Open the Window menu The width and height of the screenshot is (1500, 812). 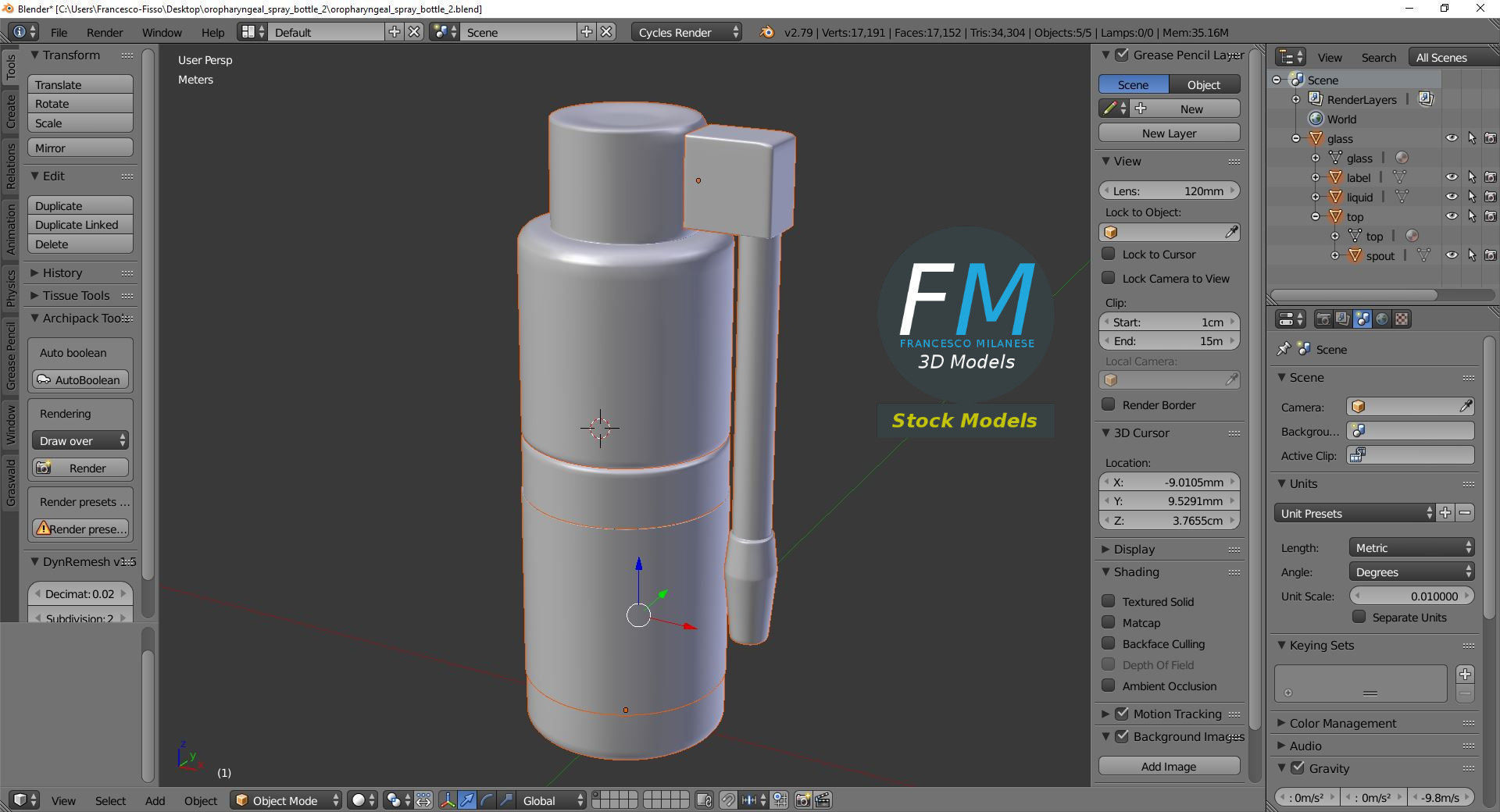click(162, 32)
